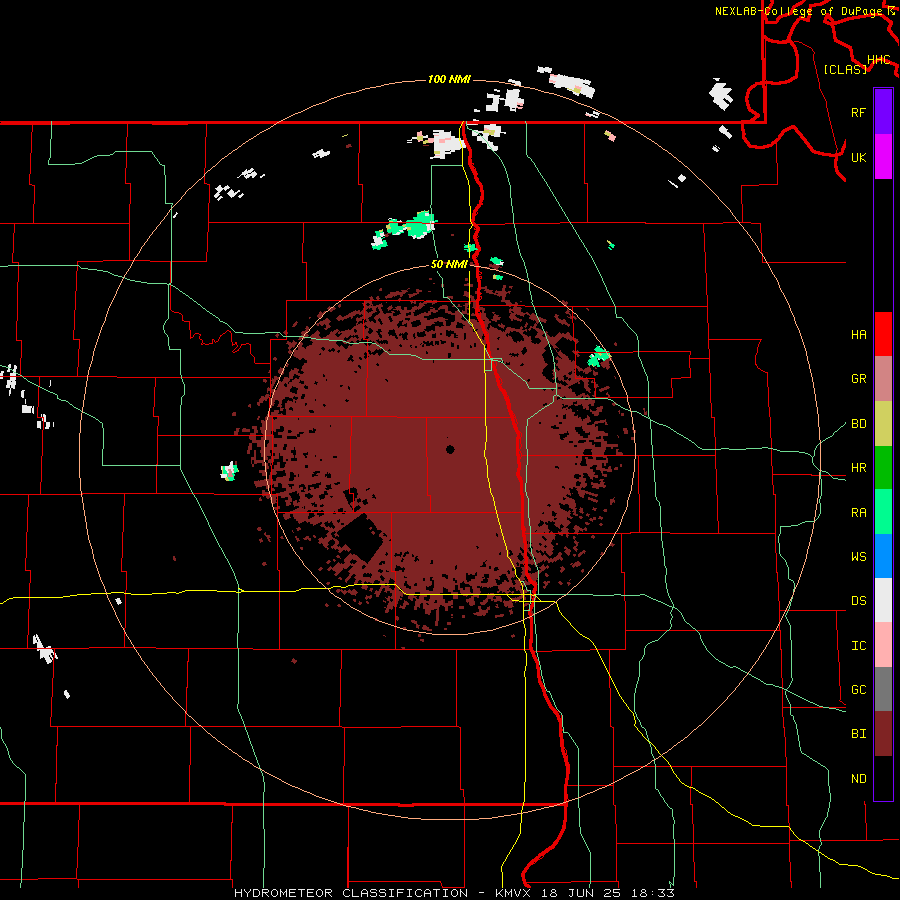Click the ND black legend swatch

pos(883,778)
